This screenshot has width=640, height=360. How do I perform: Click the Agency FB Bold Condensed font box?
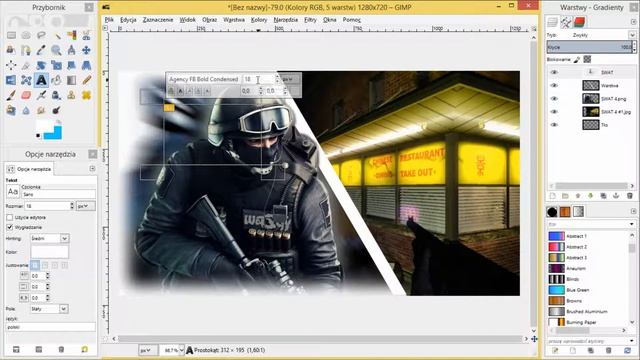tap(204, 79)
